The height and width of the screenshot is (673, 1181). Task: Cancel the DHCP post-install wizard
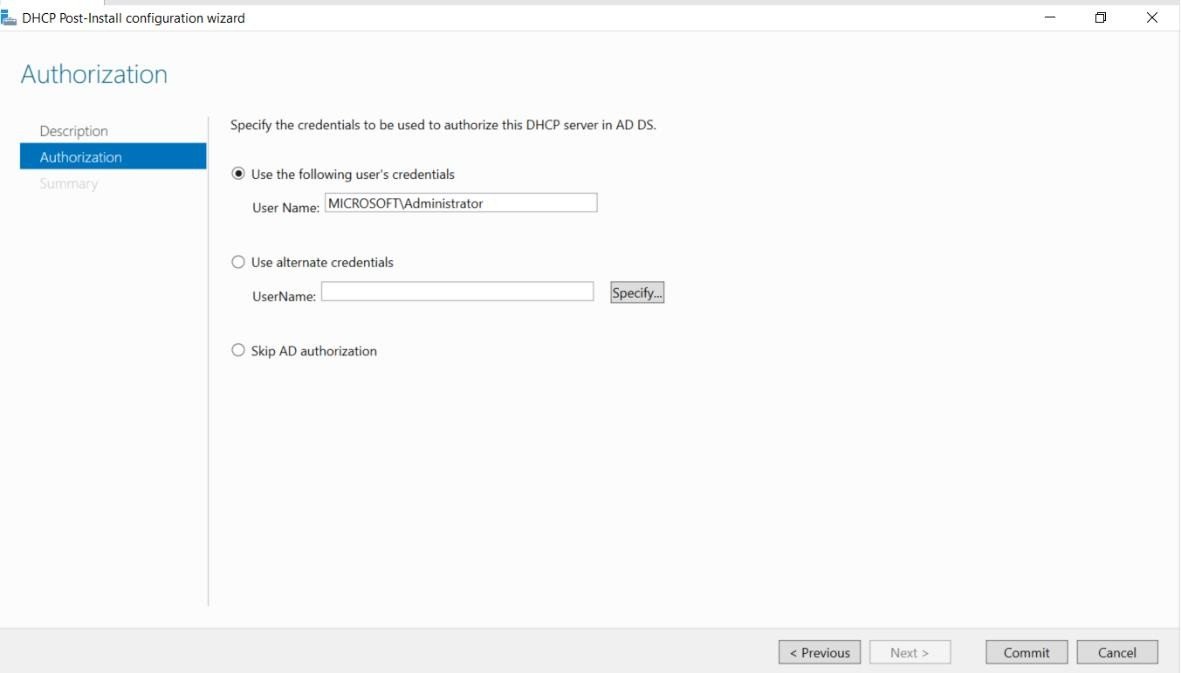pyautogui.click(x=1117, y=653)
